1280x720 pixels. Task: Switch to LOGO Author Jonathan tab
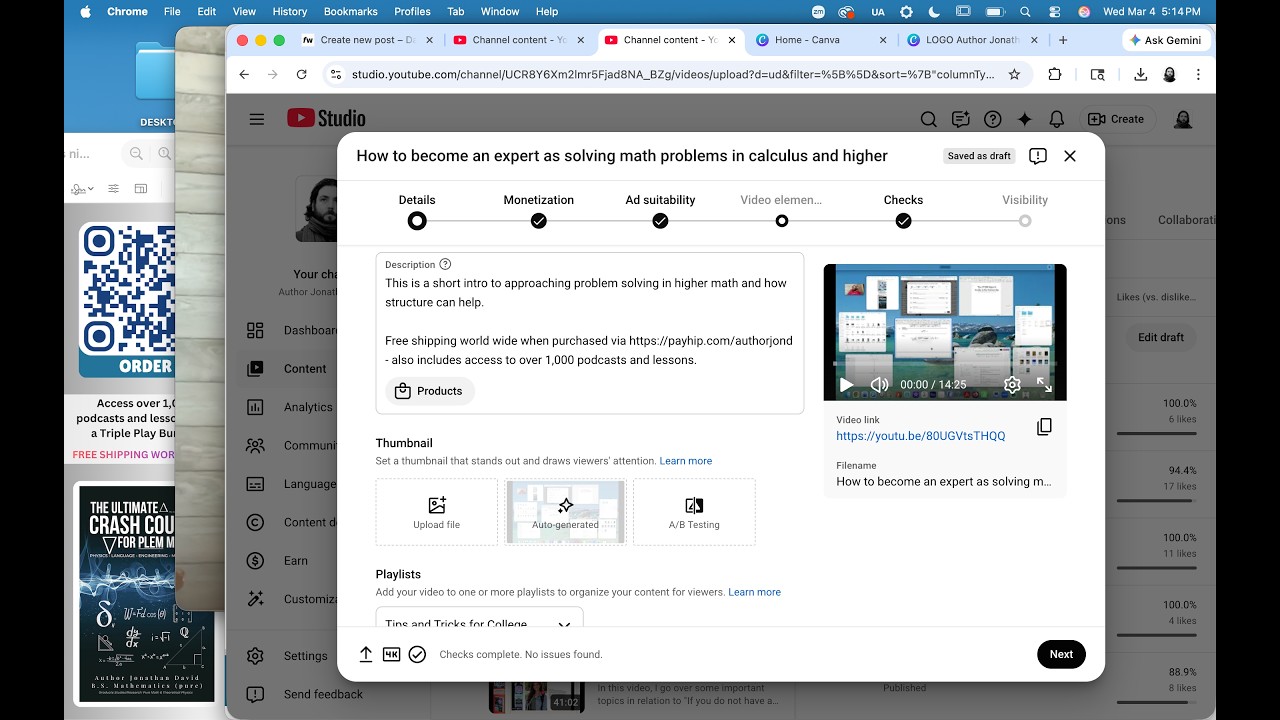(971, 40)
